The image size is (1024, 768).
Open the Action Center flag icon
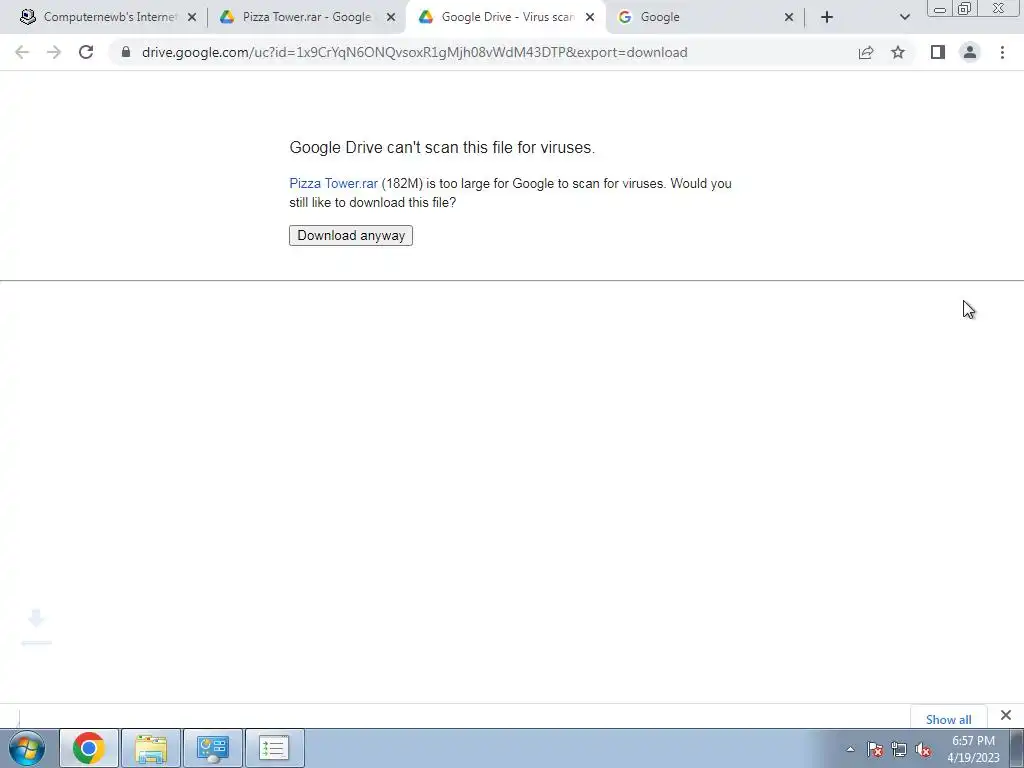875,749
